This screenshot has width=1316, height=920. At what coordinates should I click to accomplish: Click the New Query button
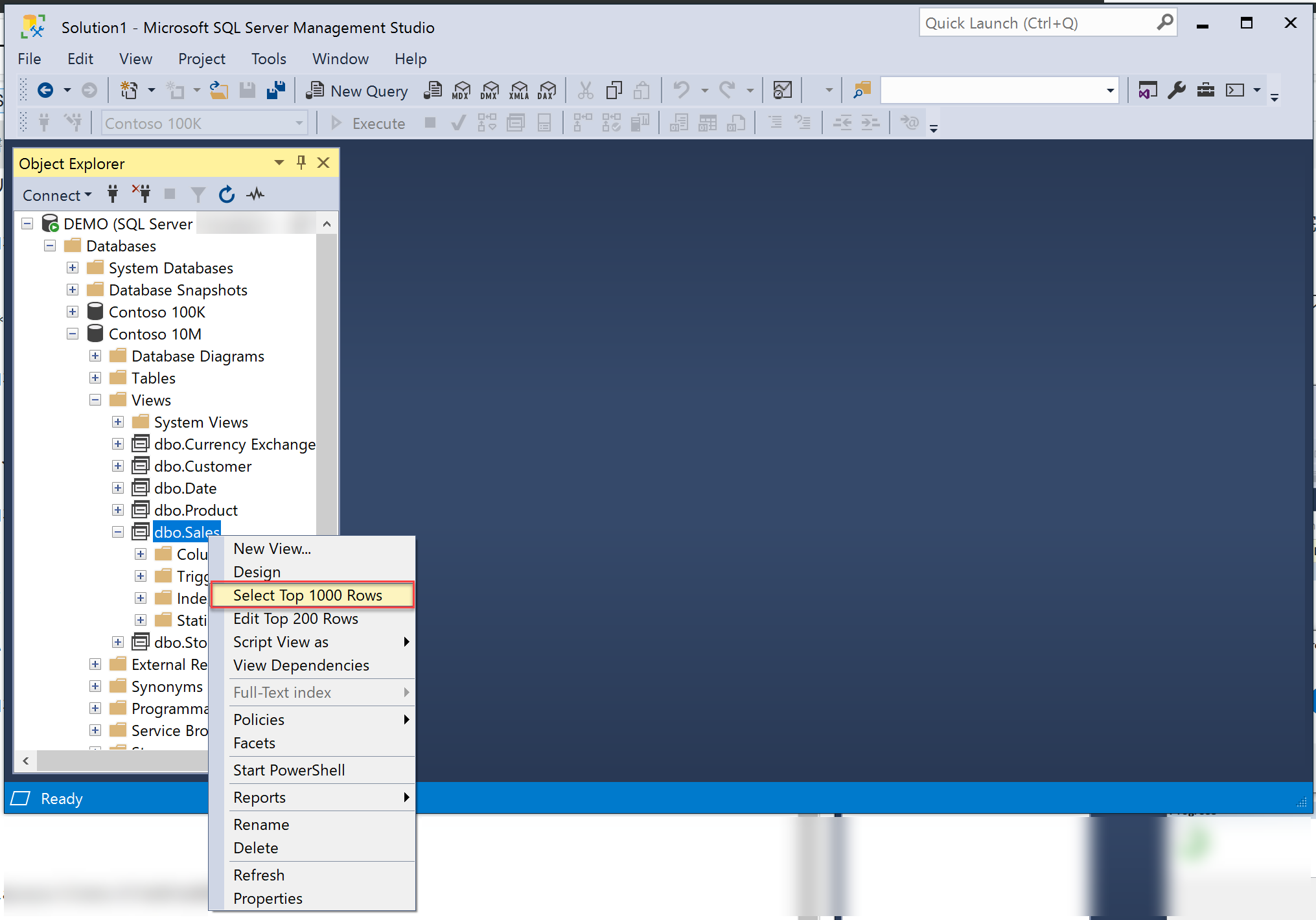click(358, 91)
